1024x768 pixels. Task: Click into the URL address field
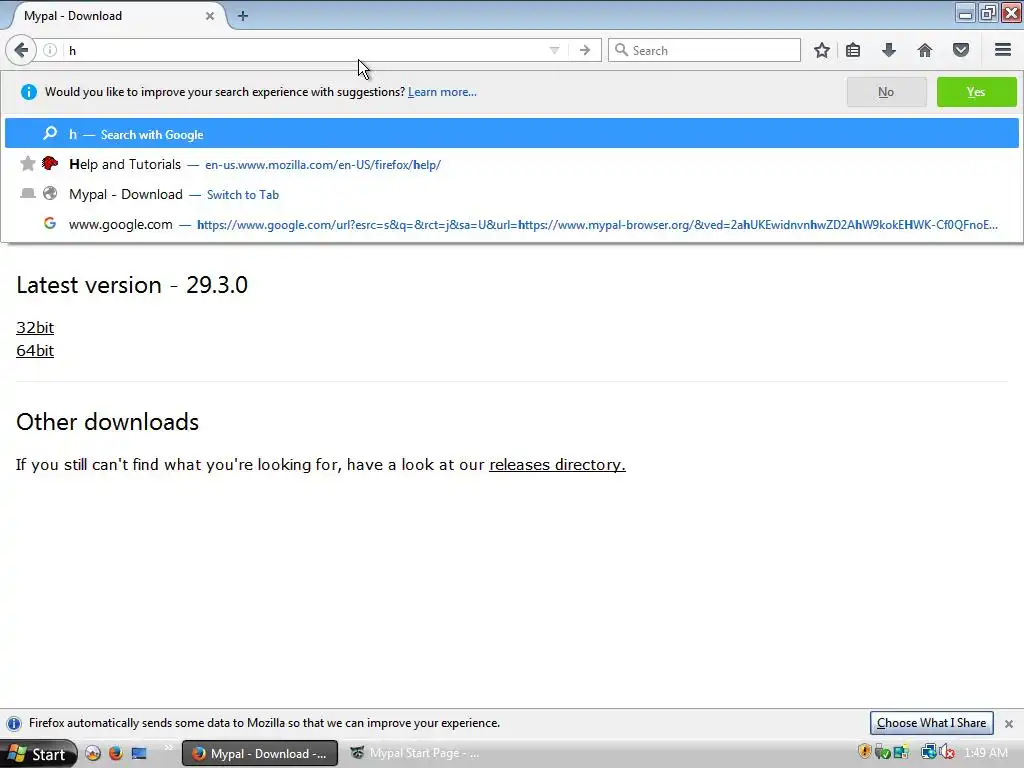307,50
